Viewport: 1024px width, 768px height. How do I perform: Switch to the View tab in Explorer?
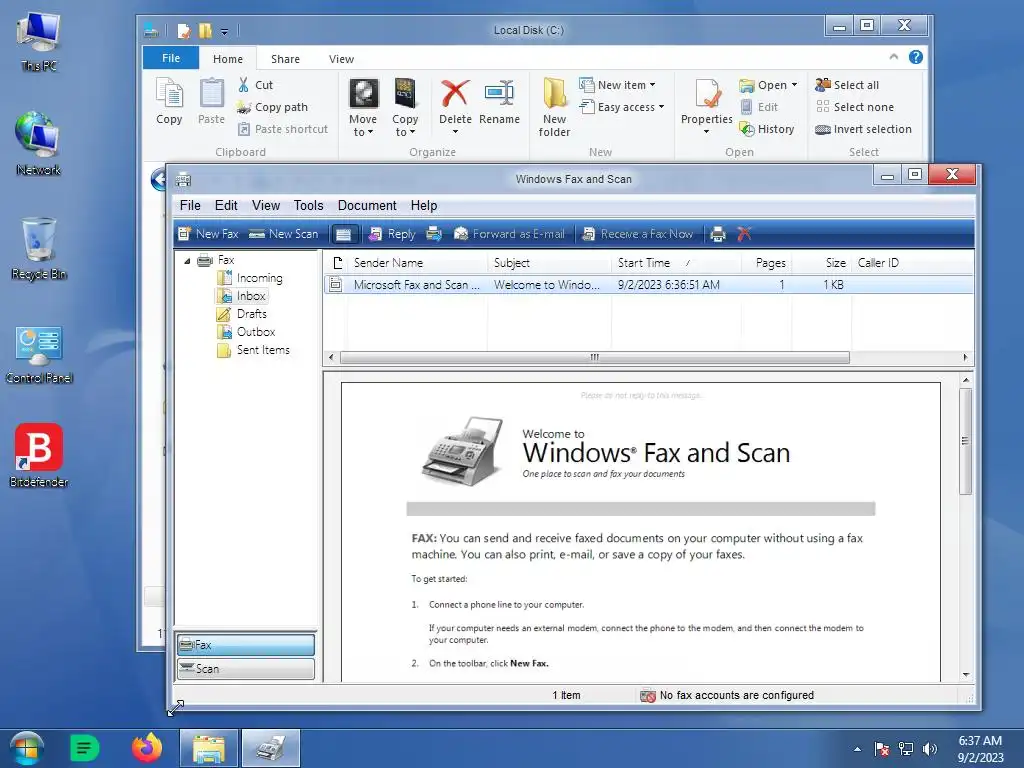[x=341, y=59]
